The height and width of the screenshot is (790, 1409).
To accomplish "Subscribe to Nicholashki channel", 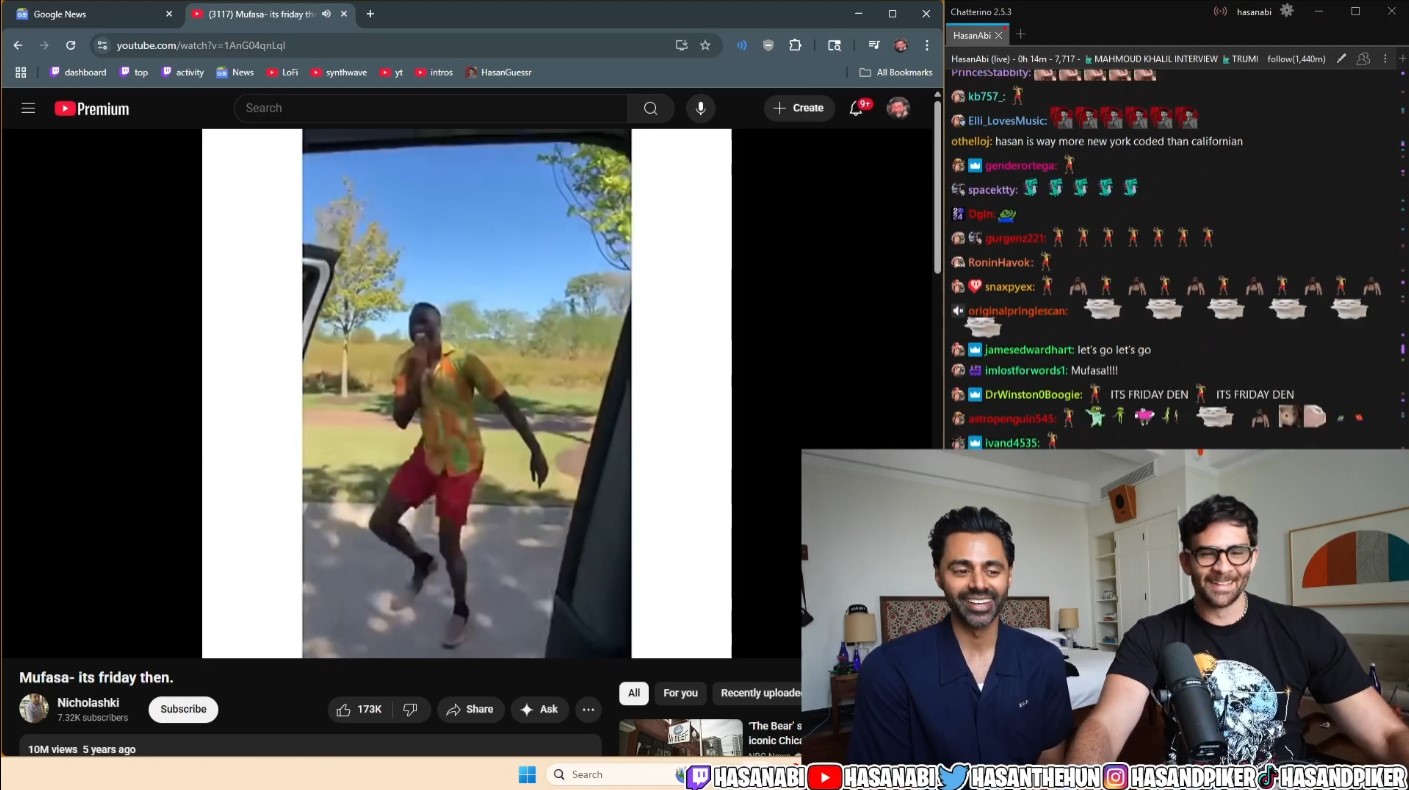I will [x=183, y=709].
